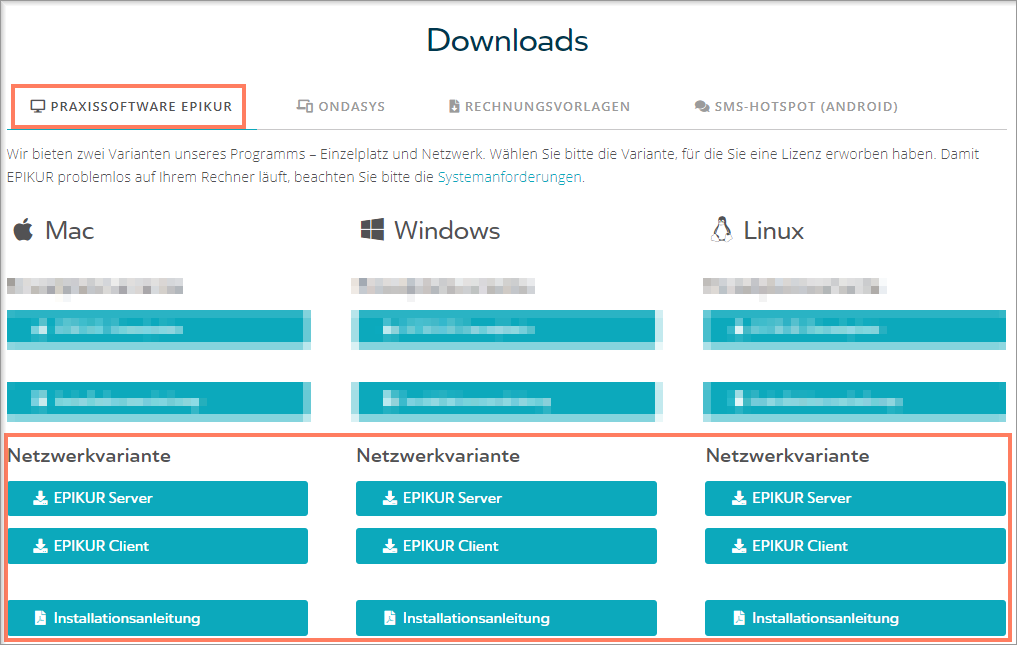Open the Praxissoftware EPIKUR tab
1017x645 pixels.
131,106
